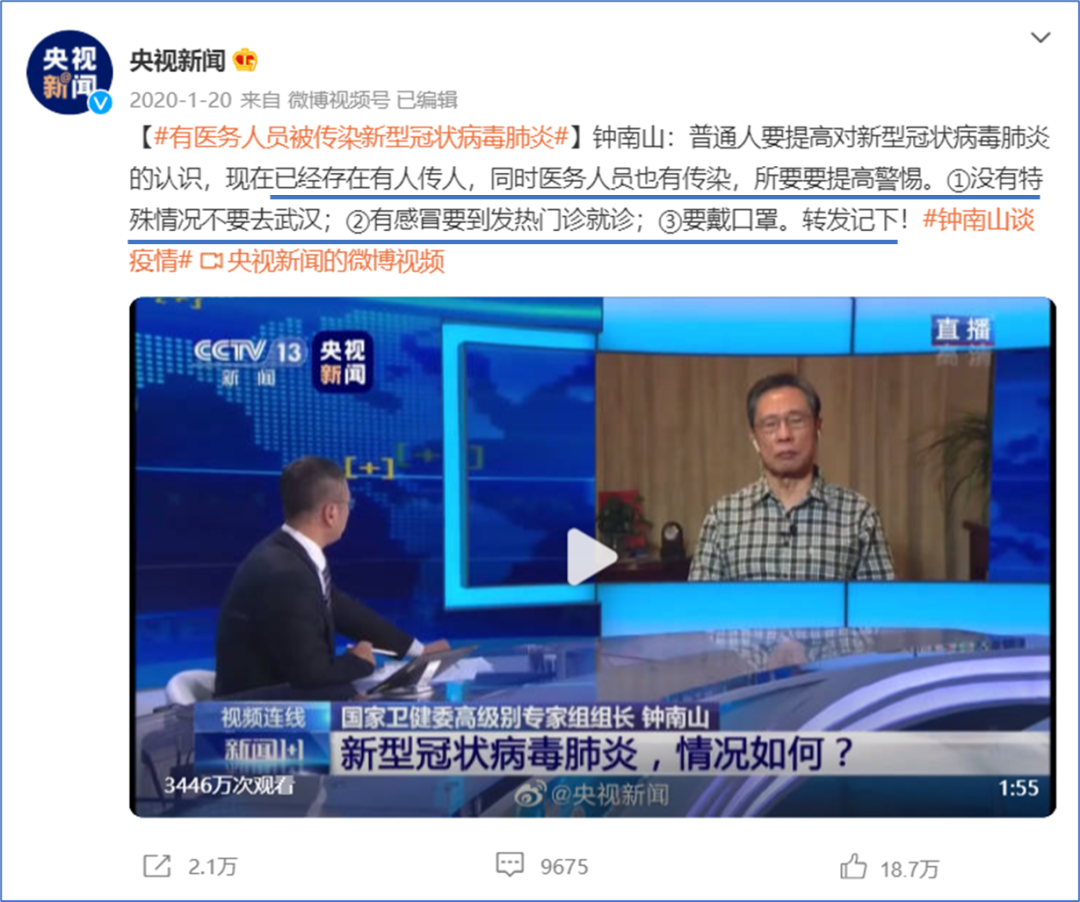
Task: Click the crown membership icon beside 央视新闻
Action: pyautogui.click(x=245, y=61)
